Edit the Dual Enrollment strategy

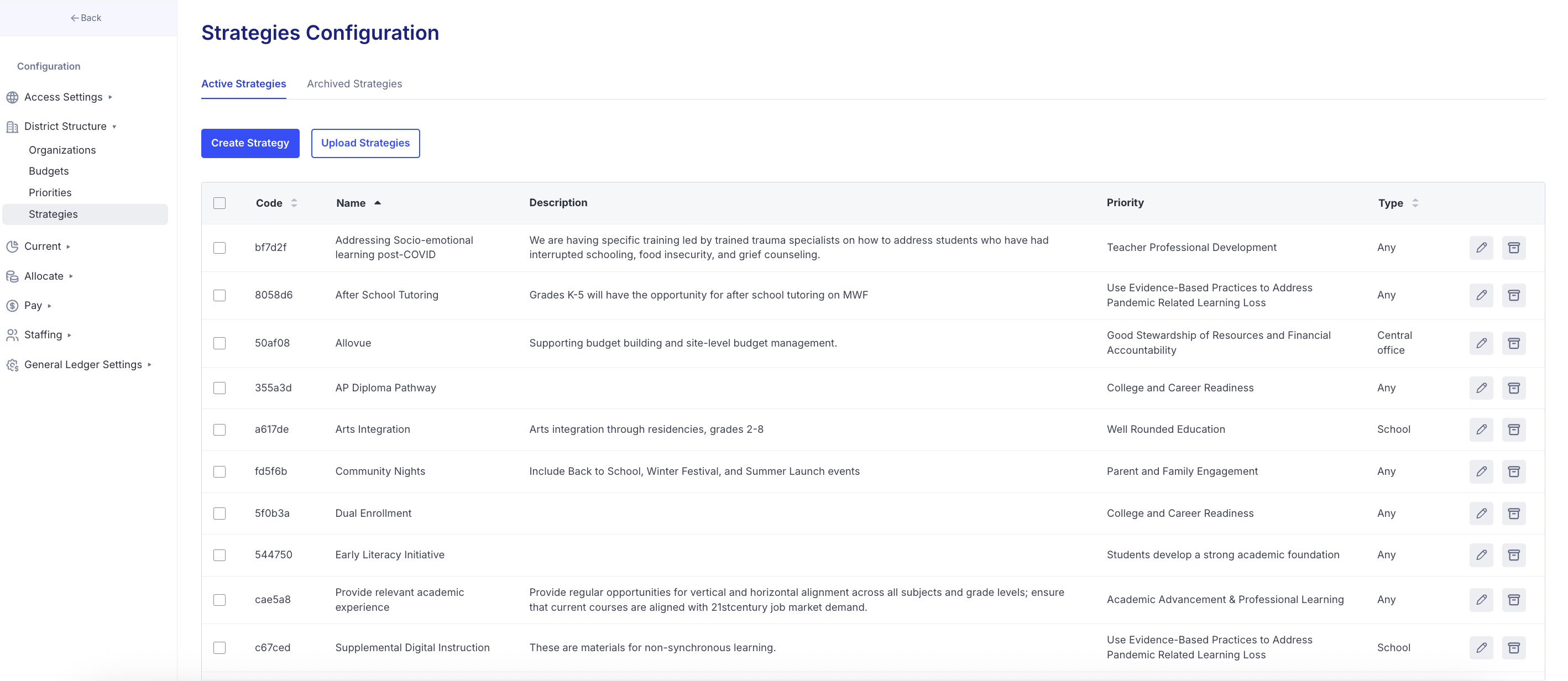tap(1481, 514)
